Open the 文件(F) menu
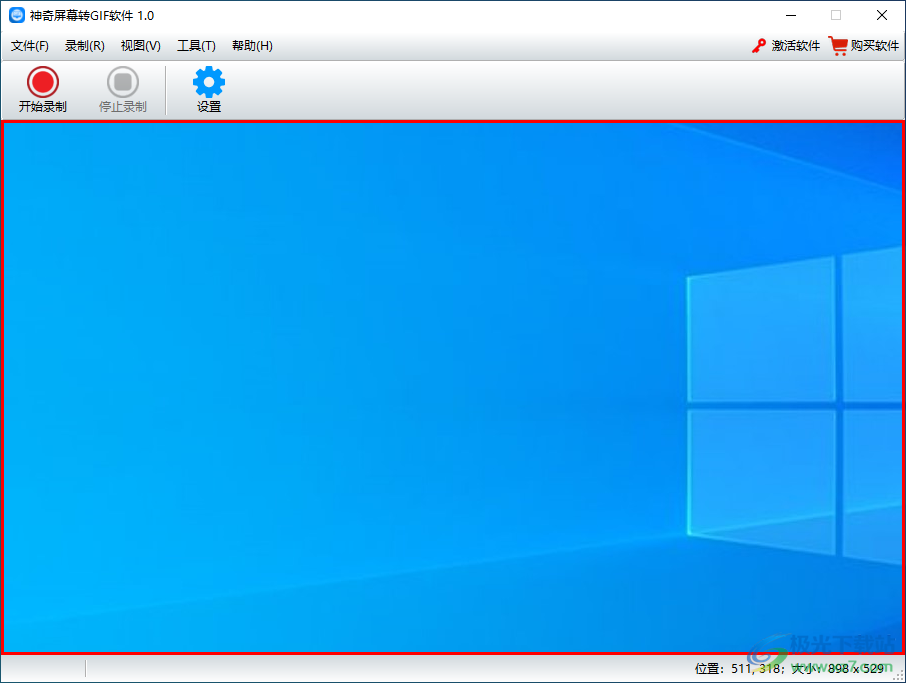 coord(30,46)
